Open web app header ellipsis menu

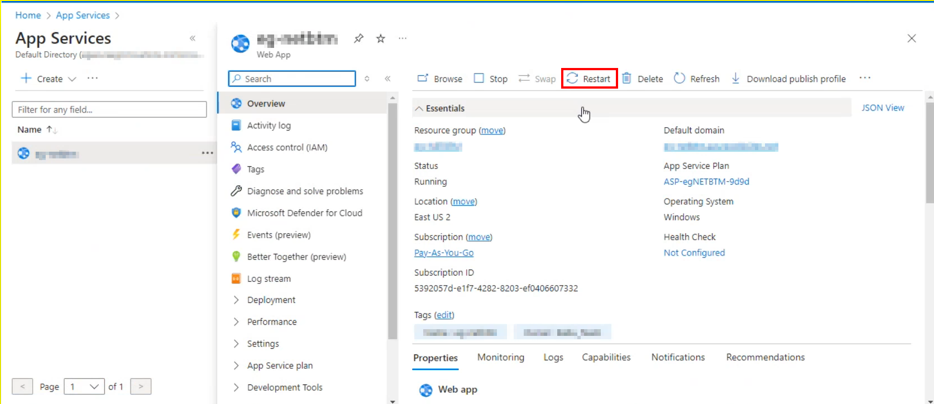tap(403, 39)
